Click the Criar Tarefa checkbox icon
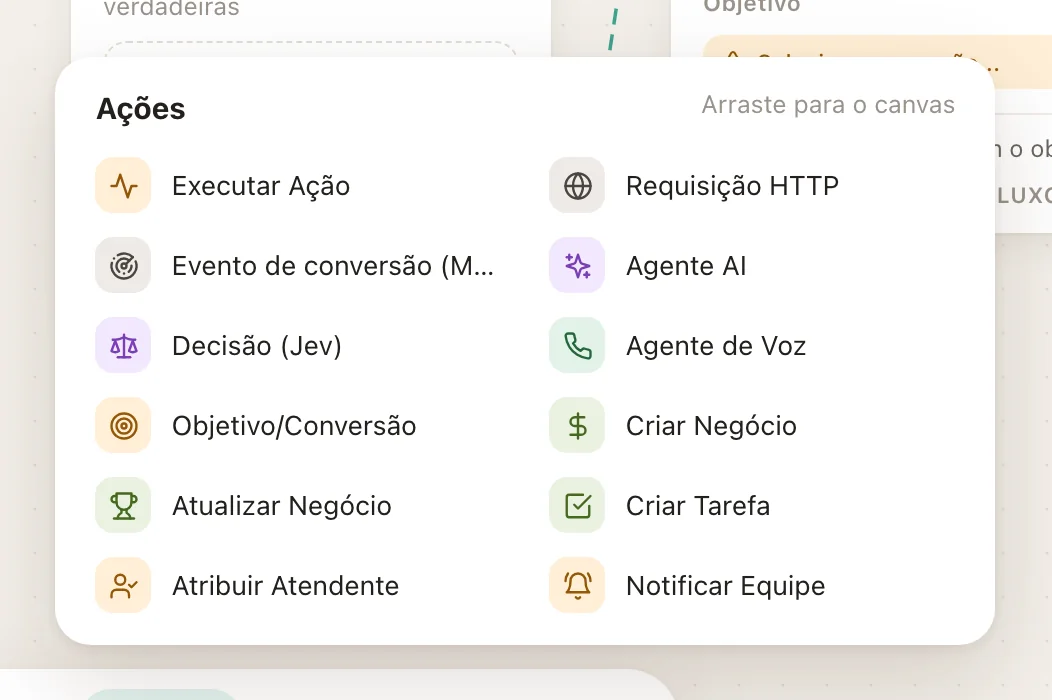 577,505
